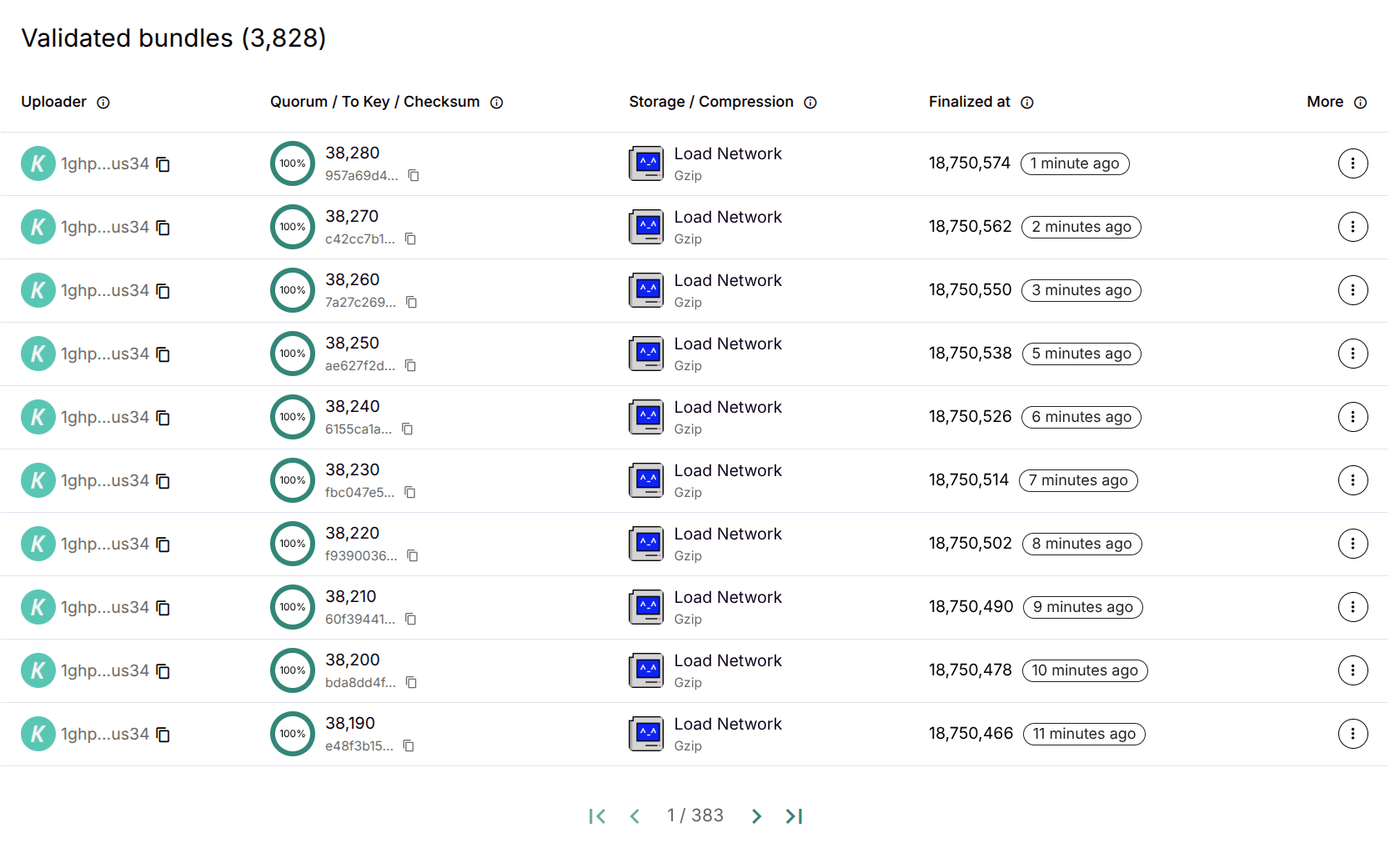Open more options for bundle 38,280

pyautogui.click(x=1352, y=163)
